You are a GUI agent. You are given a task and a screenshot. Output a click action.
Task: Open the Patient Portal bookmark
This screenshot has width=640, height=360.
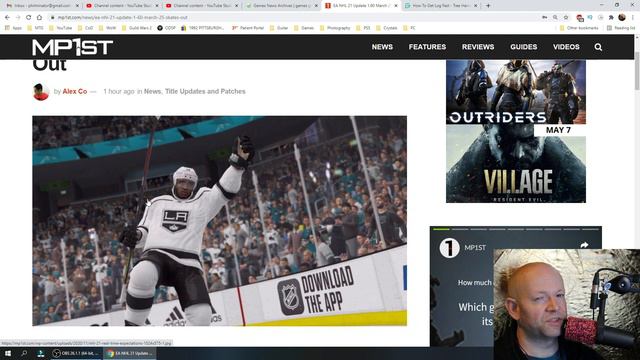click(x=248, y=28)
